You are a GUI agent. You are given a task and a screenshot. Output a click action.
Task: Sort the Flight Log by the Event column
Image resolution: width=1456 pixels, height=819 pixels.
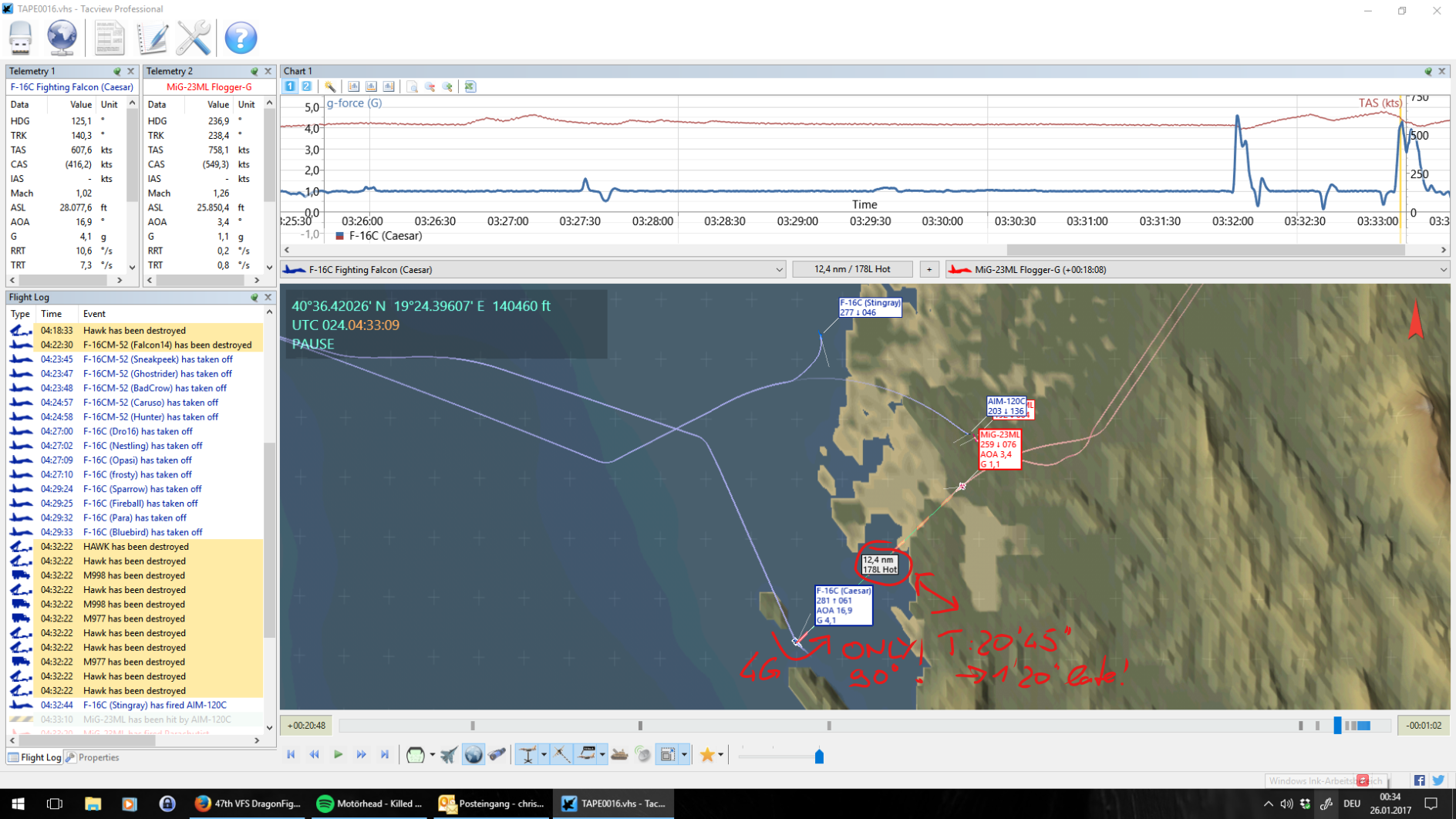tap(94, 314)
